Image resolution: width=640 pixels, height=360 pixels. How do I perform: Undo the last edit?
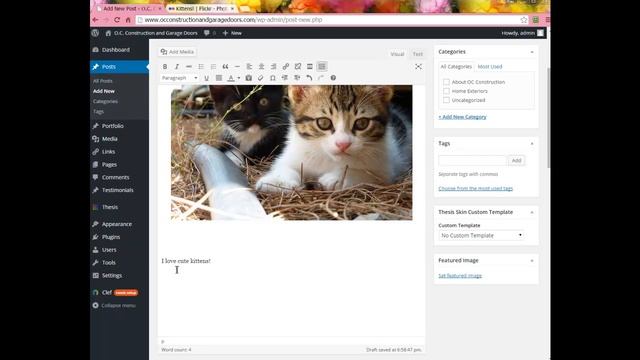coord(309,78)
